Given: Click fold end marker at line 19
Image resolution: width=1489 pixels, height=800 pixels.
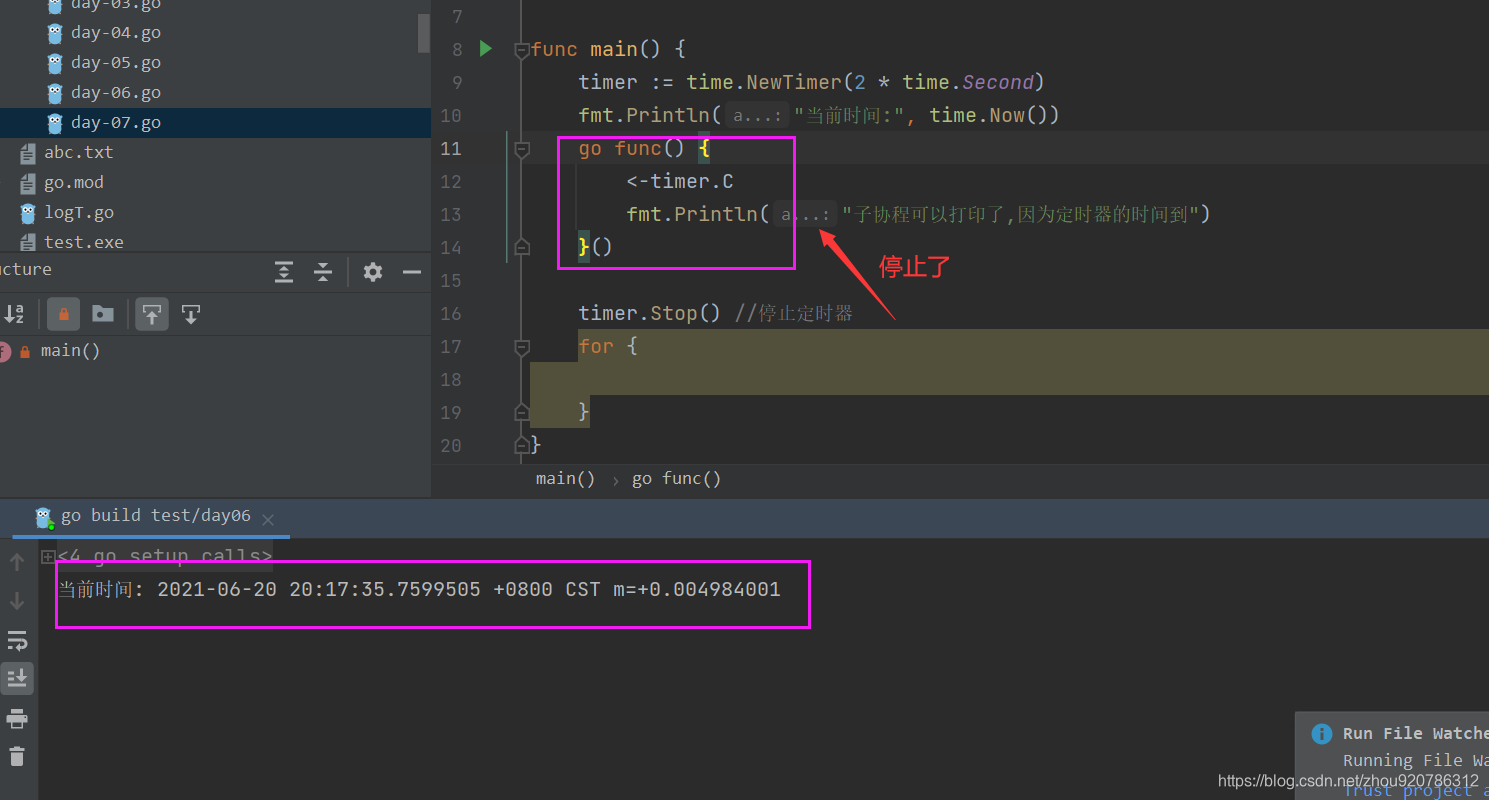Looking at the screenshot, I should (x=521, y=412).
